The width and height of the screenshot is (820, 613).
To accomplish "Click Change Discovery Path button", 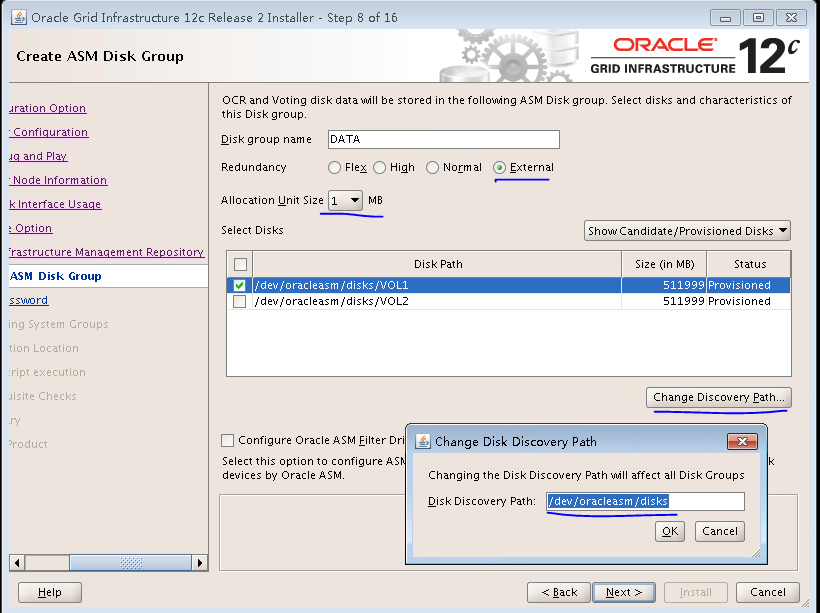I will pyautogui.click(x=719, y=398).
